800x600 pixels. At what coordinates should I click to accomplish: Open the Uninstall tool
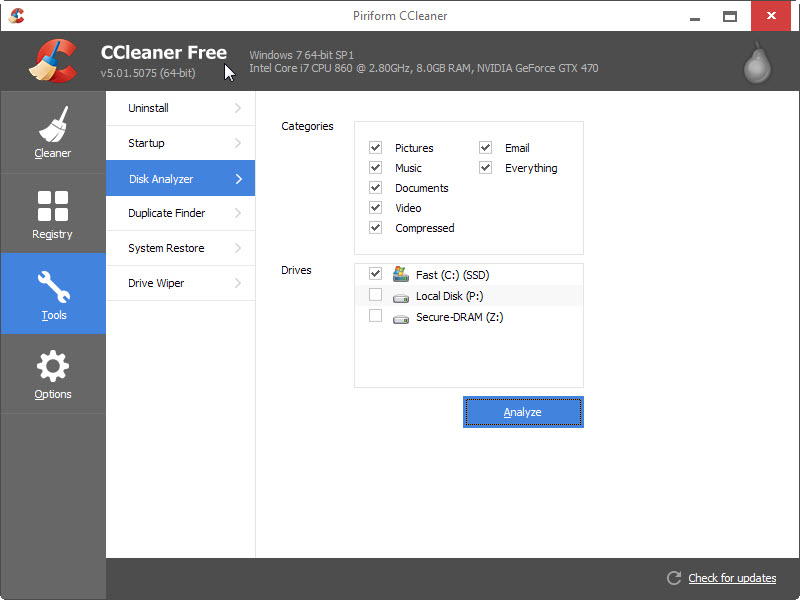pyautogui.click(x=181, y=108)
